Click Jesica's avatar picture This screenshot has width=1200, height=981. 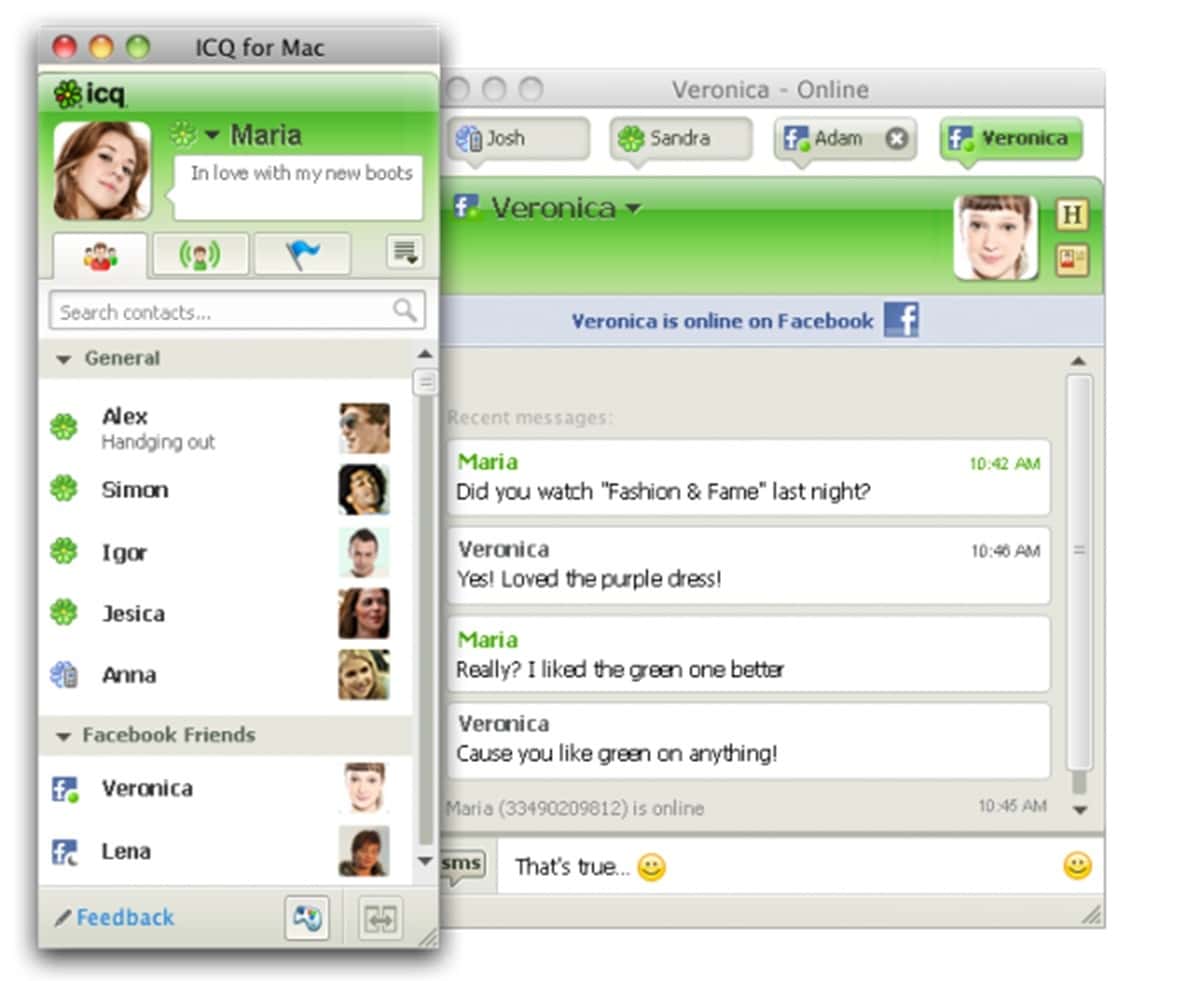364,613
